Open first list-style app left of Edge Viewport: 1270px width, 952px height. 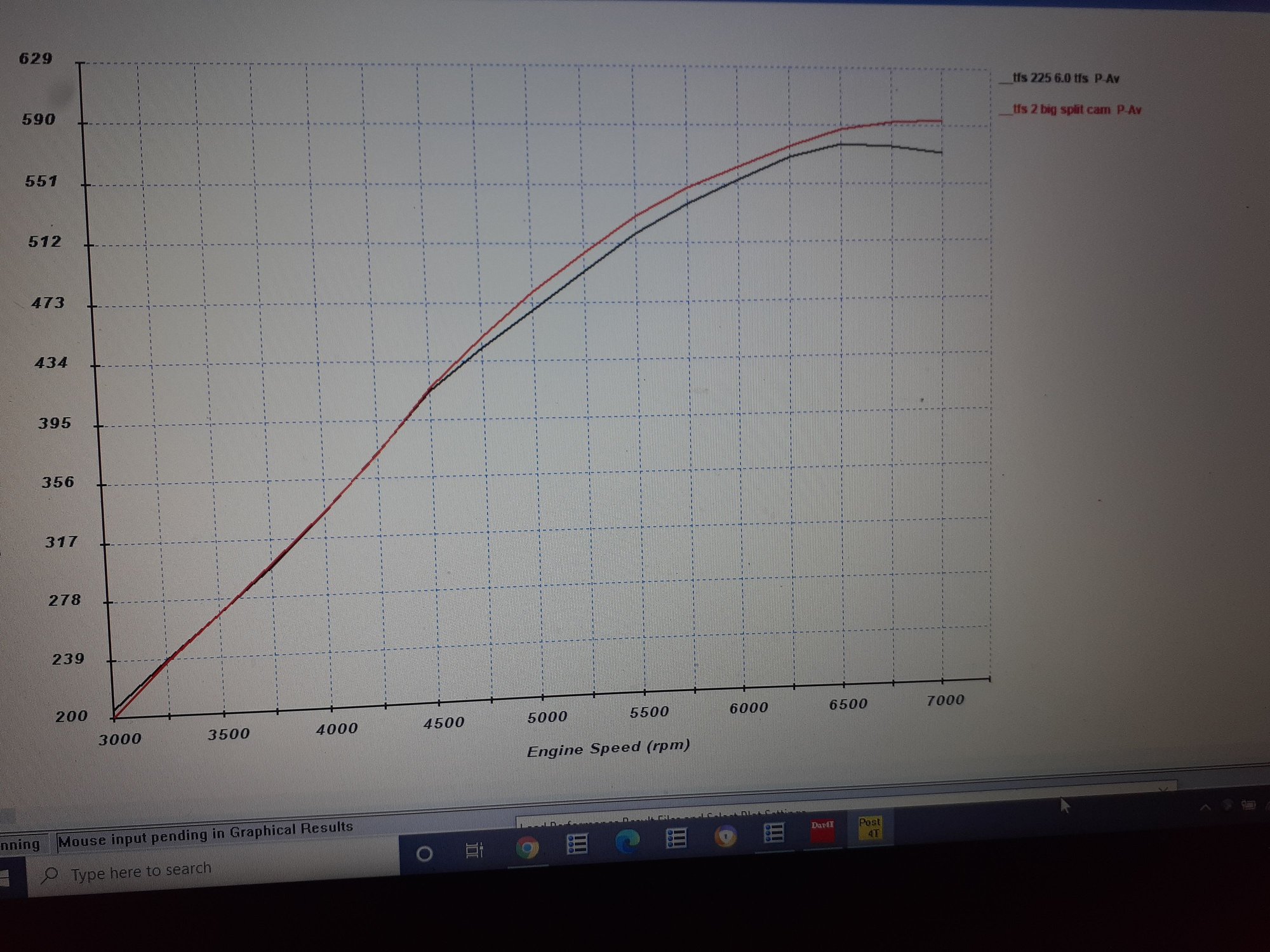(577, 844)
